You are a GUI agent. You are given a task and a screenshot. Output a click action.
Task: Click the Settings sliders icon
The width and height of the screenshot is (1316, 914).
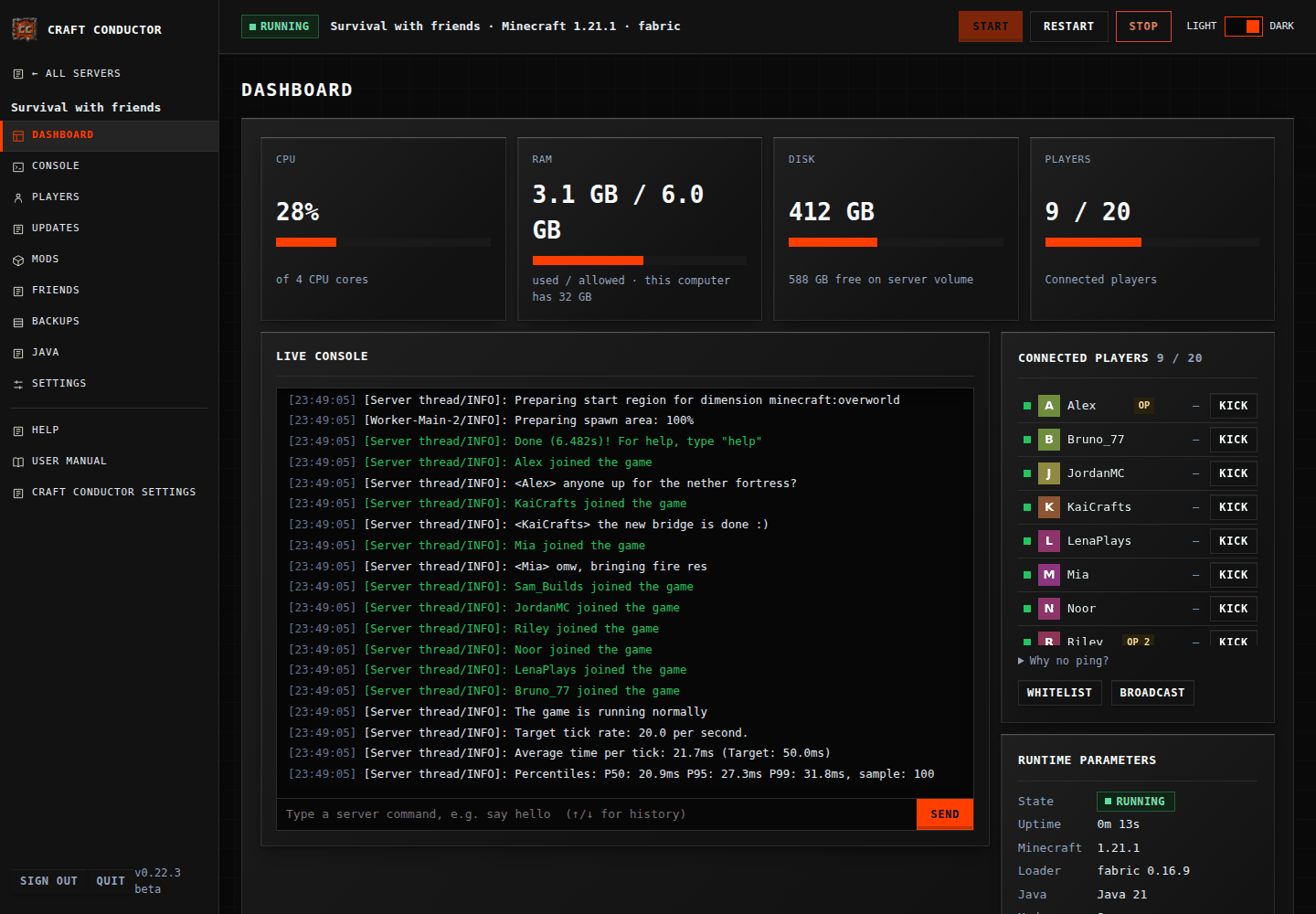(x=18, y=384)
